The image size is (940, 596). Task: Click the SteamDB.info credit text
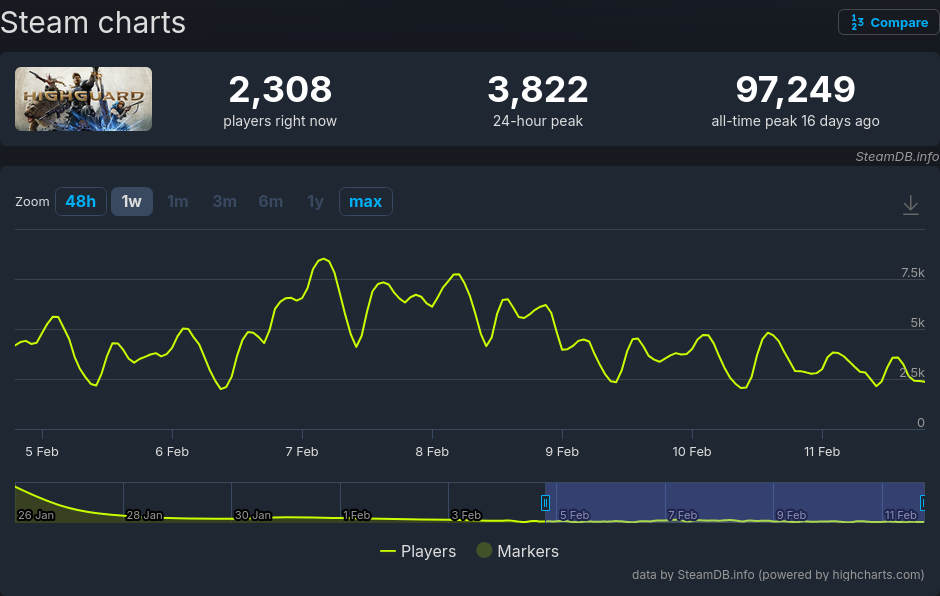click(897, 156)
